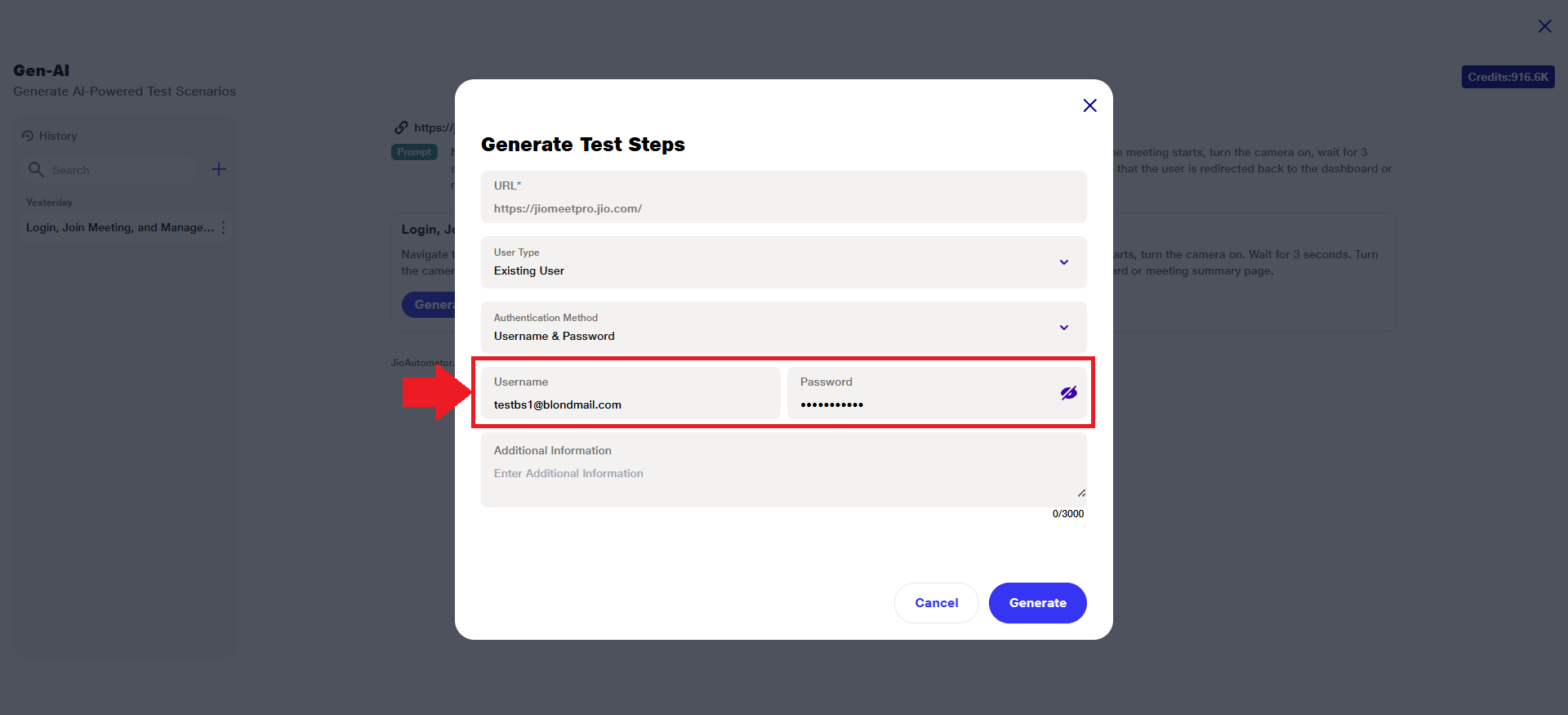This screenshot has width=1568, height=715.
Task: Click the link icon beside the URL
Action: point(401,127)
